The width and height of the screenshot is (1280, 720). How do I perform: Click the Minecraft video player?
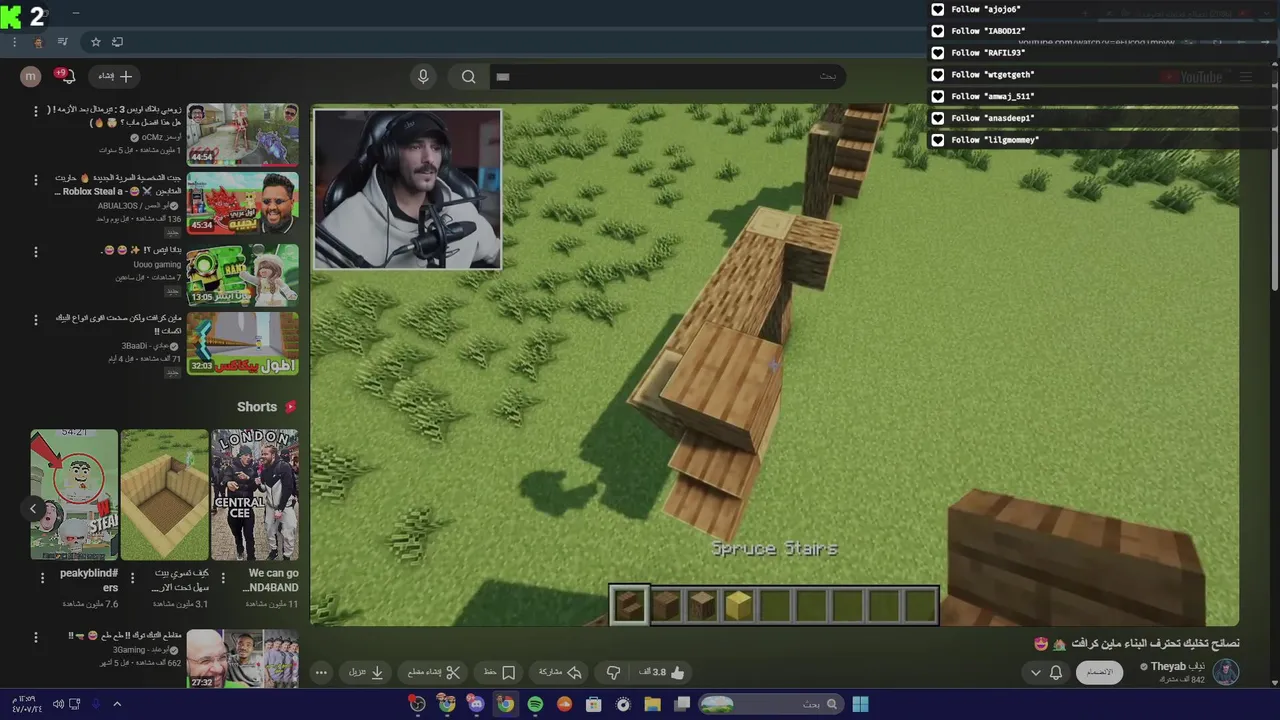tap(774, 365)
